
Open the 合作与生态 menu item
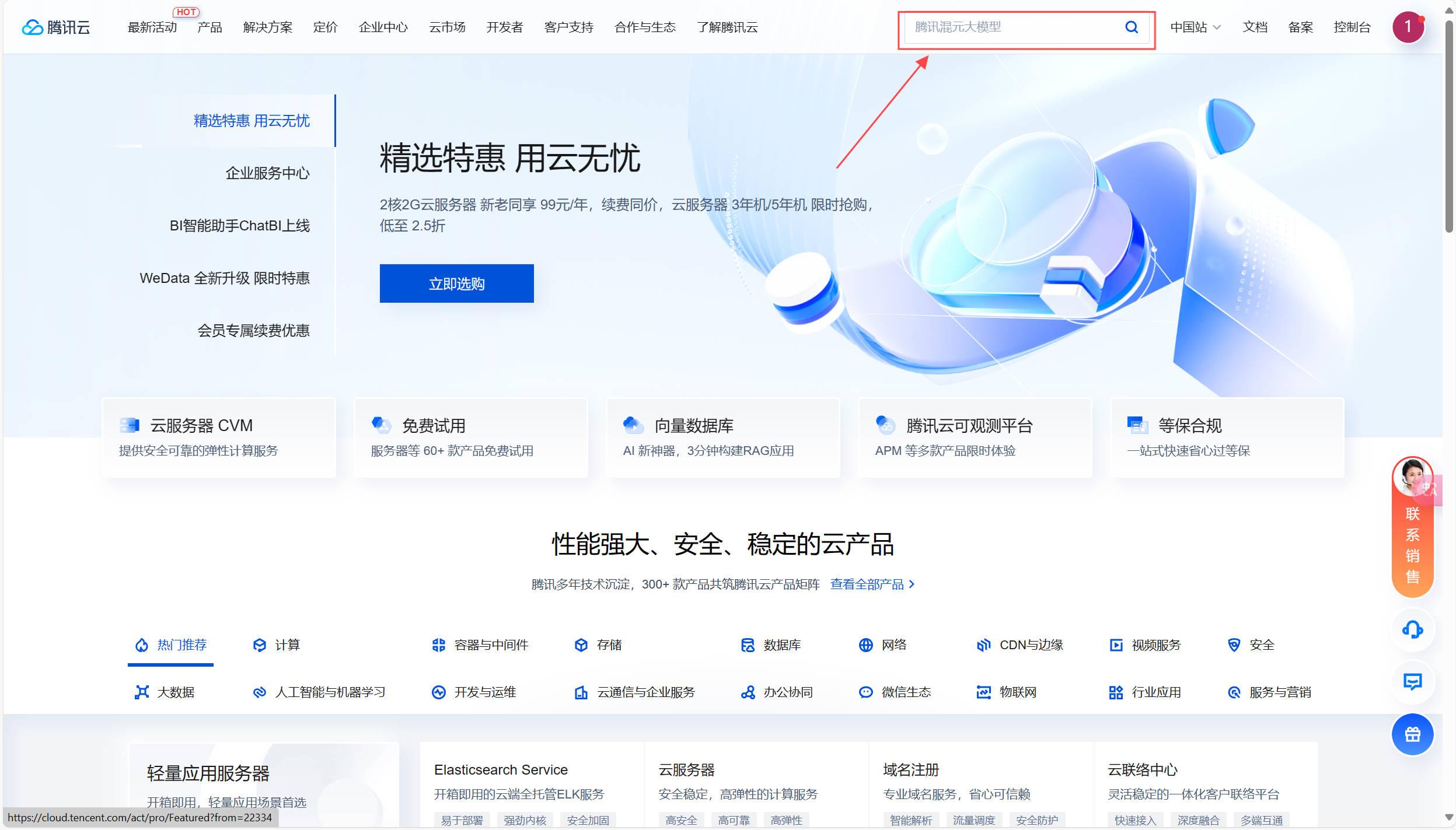645,27
